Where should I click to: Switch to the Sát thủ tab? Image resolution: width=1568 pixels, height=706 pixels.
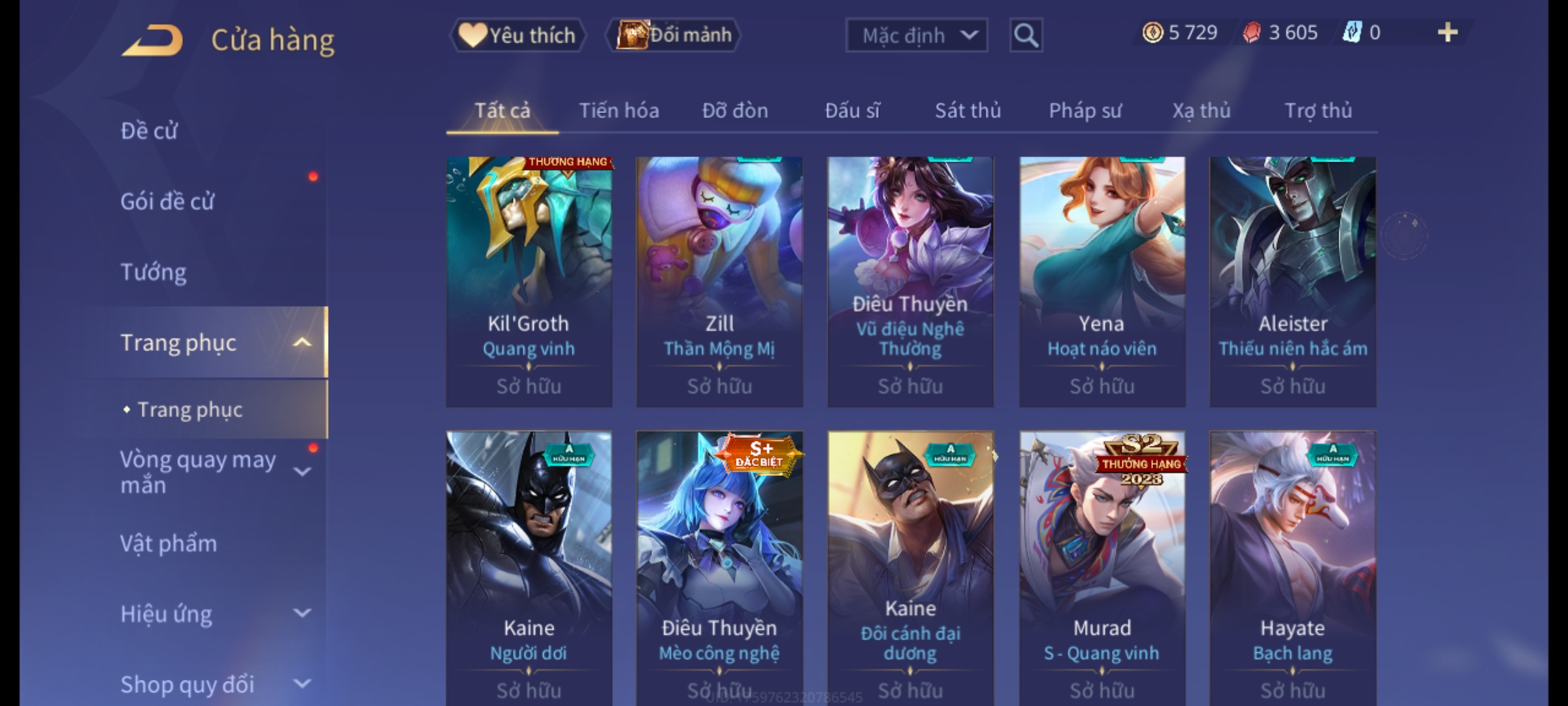coord(968,111)
